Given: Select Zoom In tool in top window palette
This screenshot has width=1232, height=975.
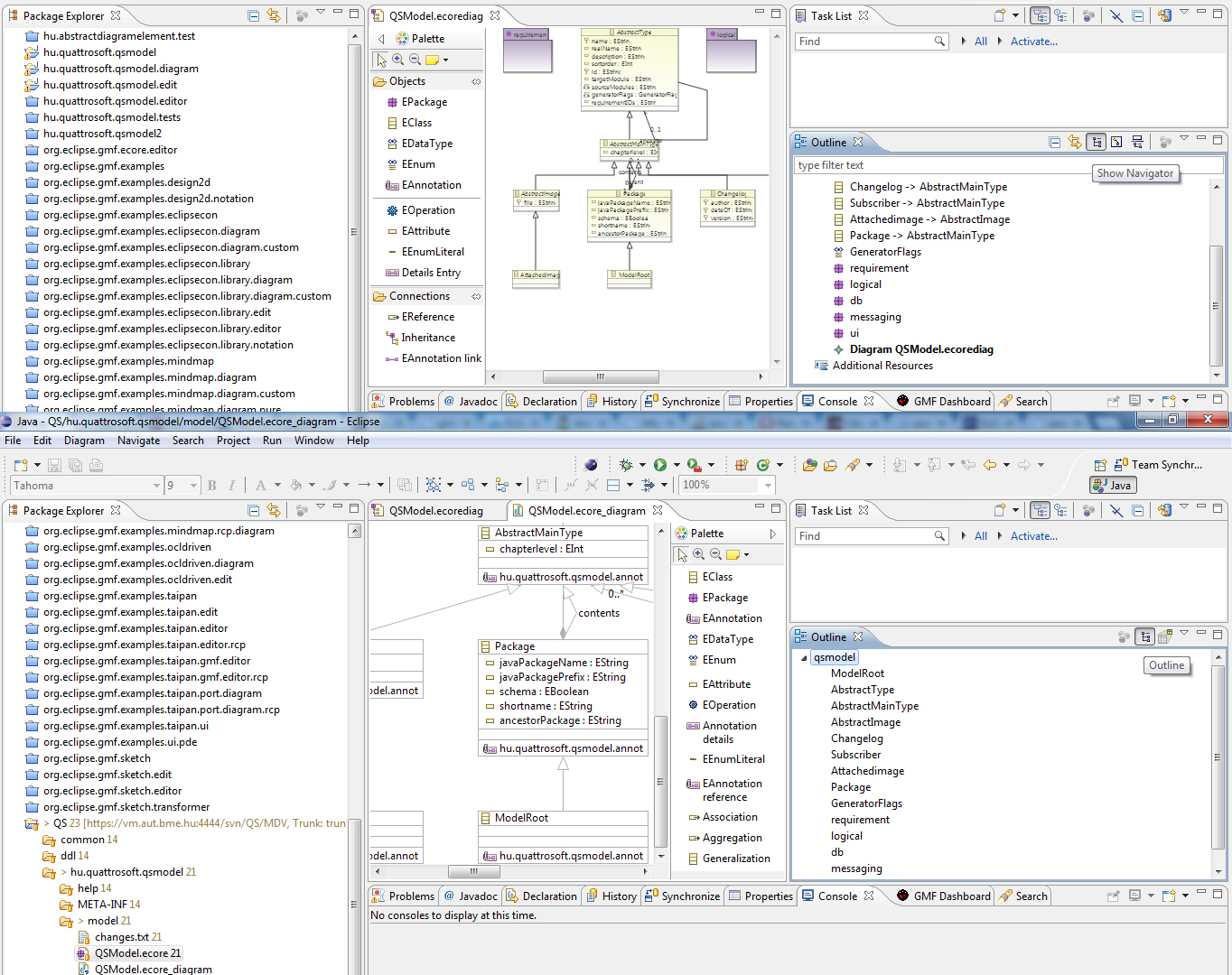Looking at the screenshot, I should click(397, 60).
